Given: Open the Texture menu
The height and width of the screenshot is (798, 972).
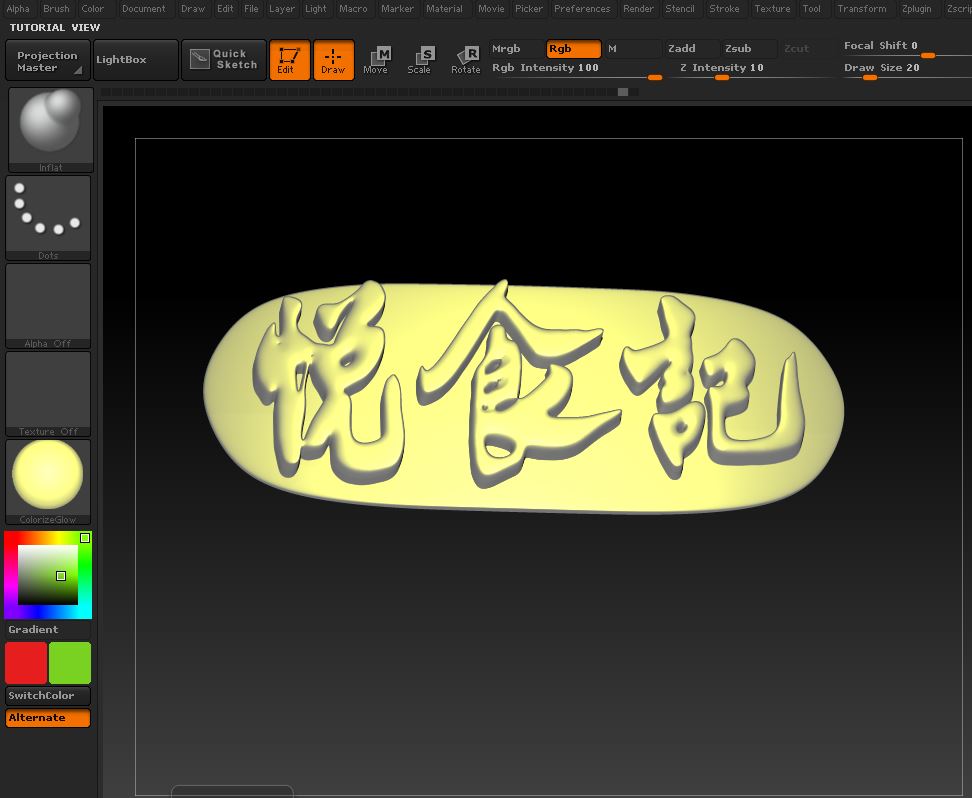Looking at the screenshot, I should 772,9.
